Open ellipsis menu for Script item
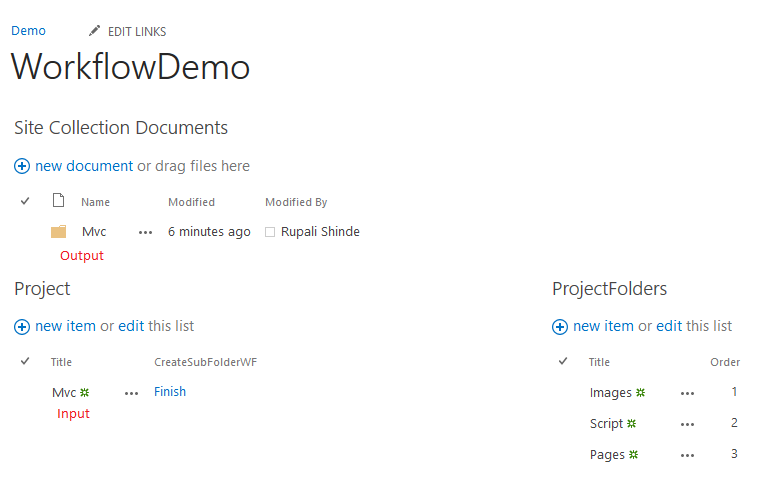 (x=687, y=424)
